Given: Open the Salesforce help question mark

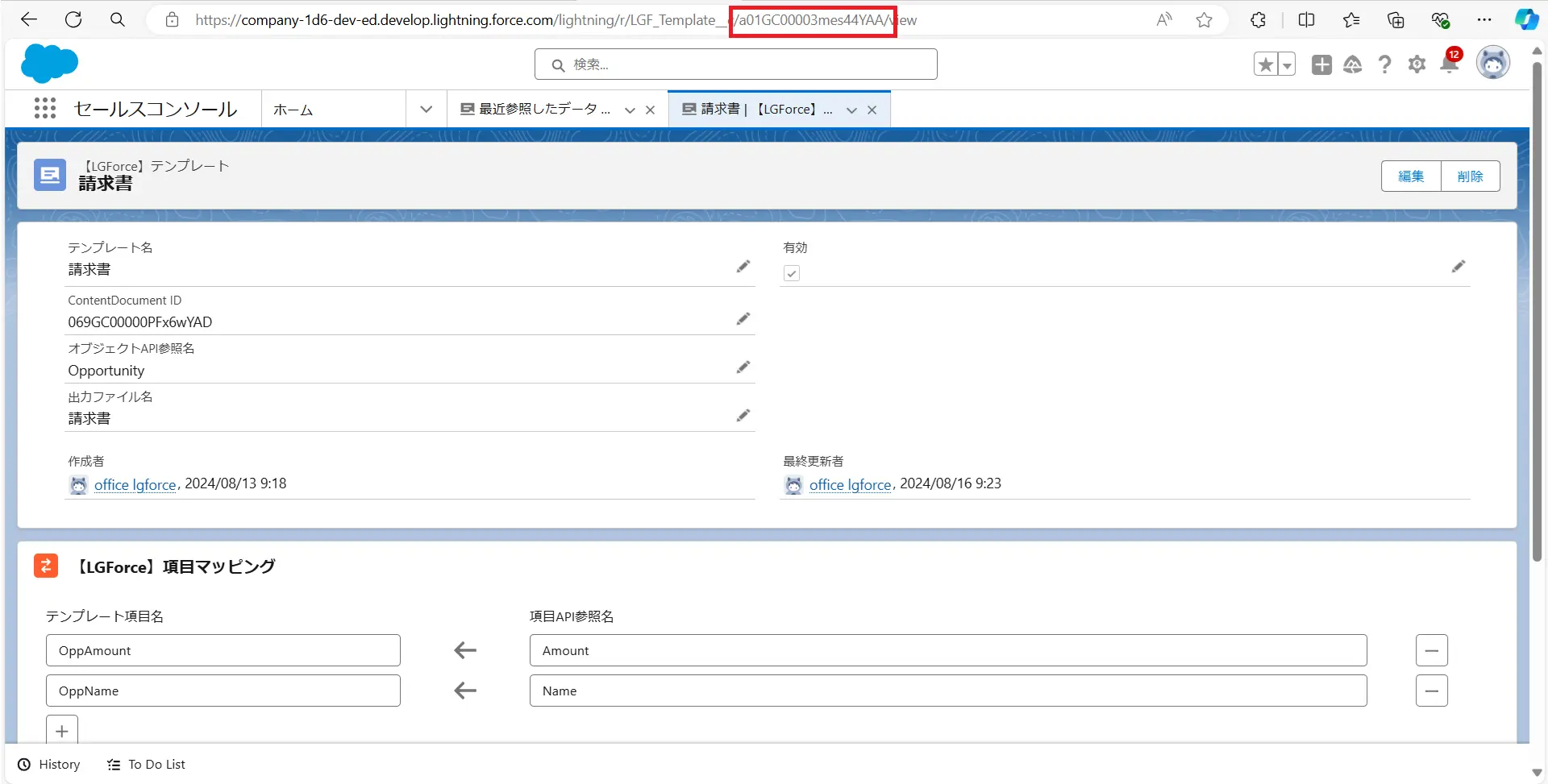Looking at the screenshot, I should (x=1384, y=64).
